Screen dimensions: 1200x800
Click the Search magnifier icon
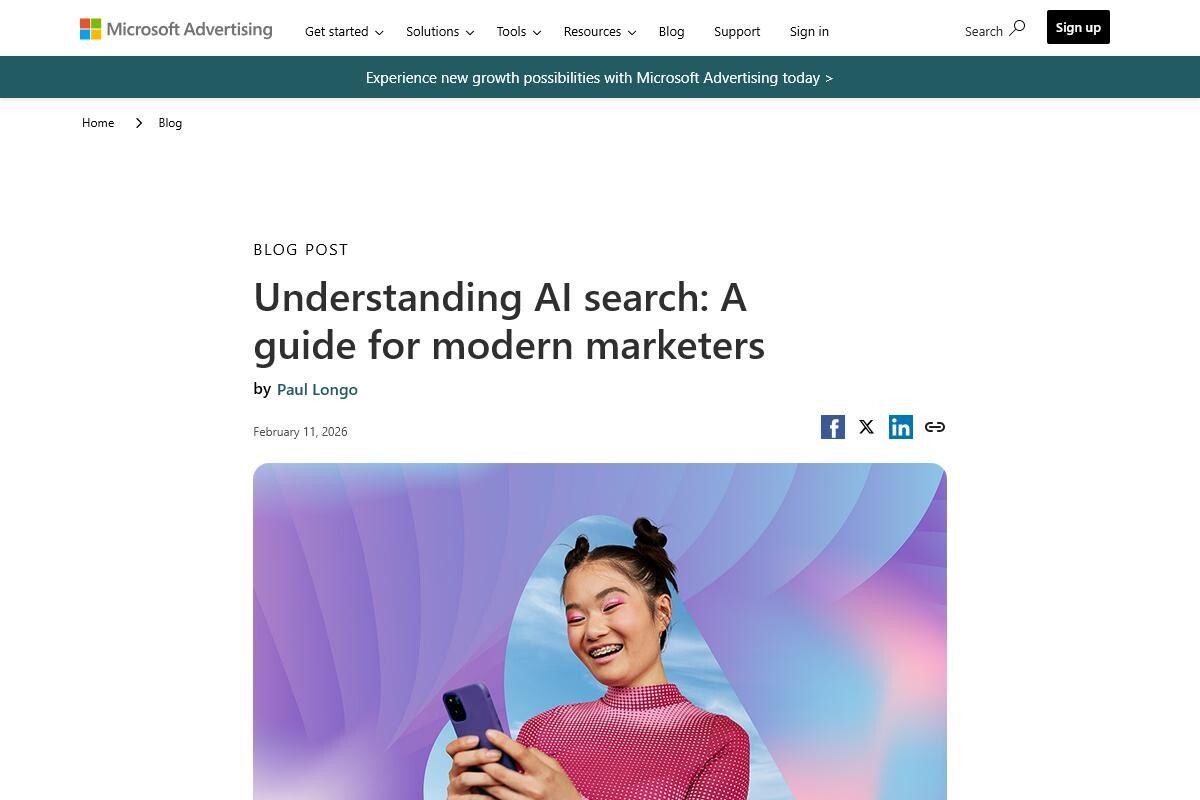tap(1017, 28)
